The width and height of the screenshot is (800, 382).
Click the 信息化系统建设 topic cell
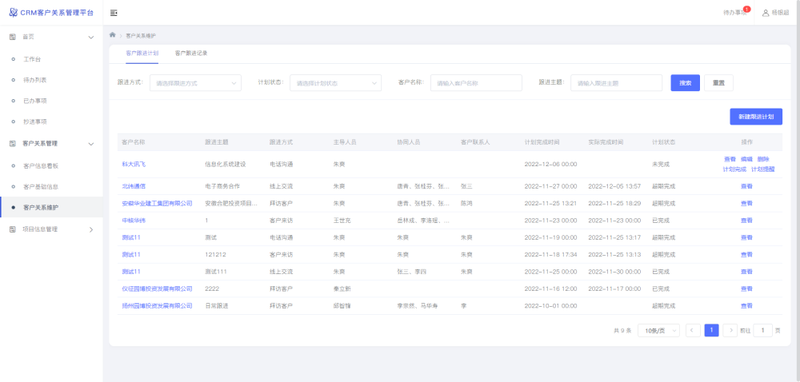(x=226, y=164)
